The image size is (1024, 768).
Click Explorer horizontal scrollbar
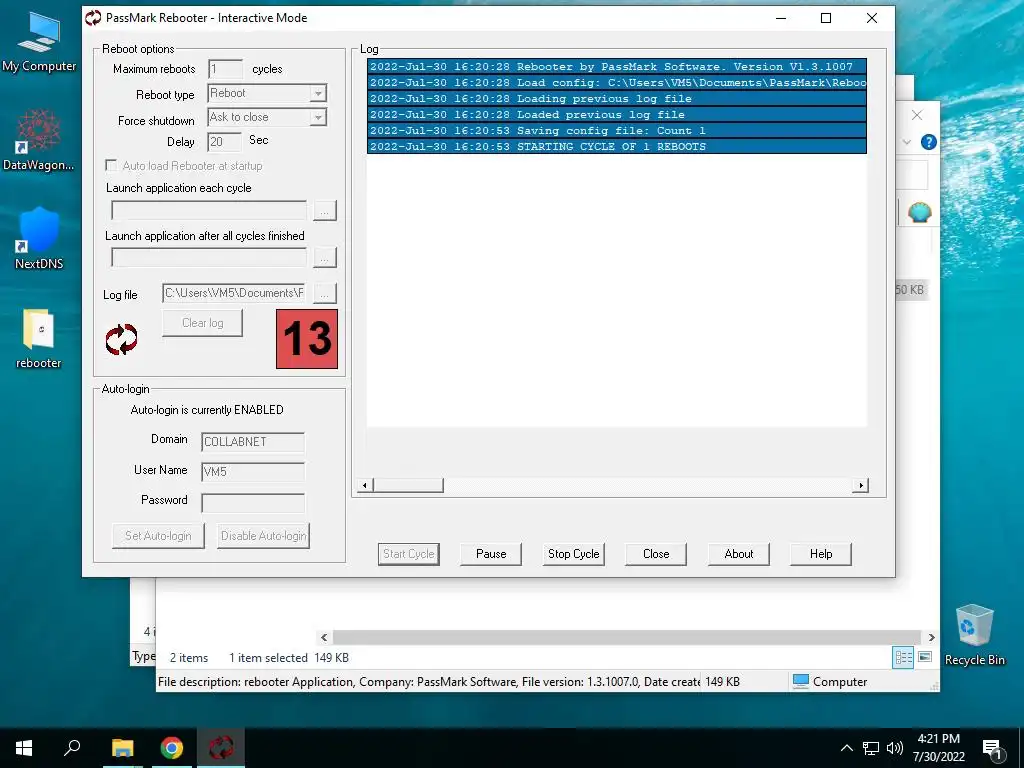pos(627,637)
